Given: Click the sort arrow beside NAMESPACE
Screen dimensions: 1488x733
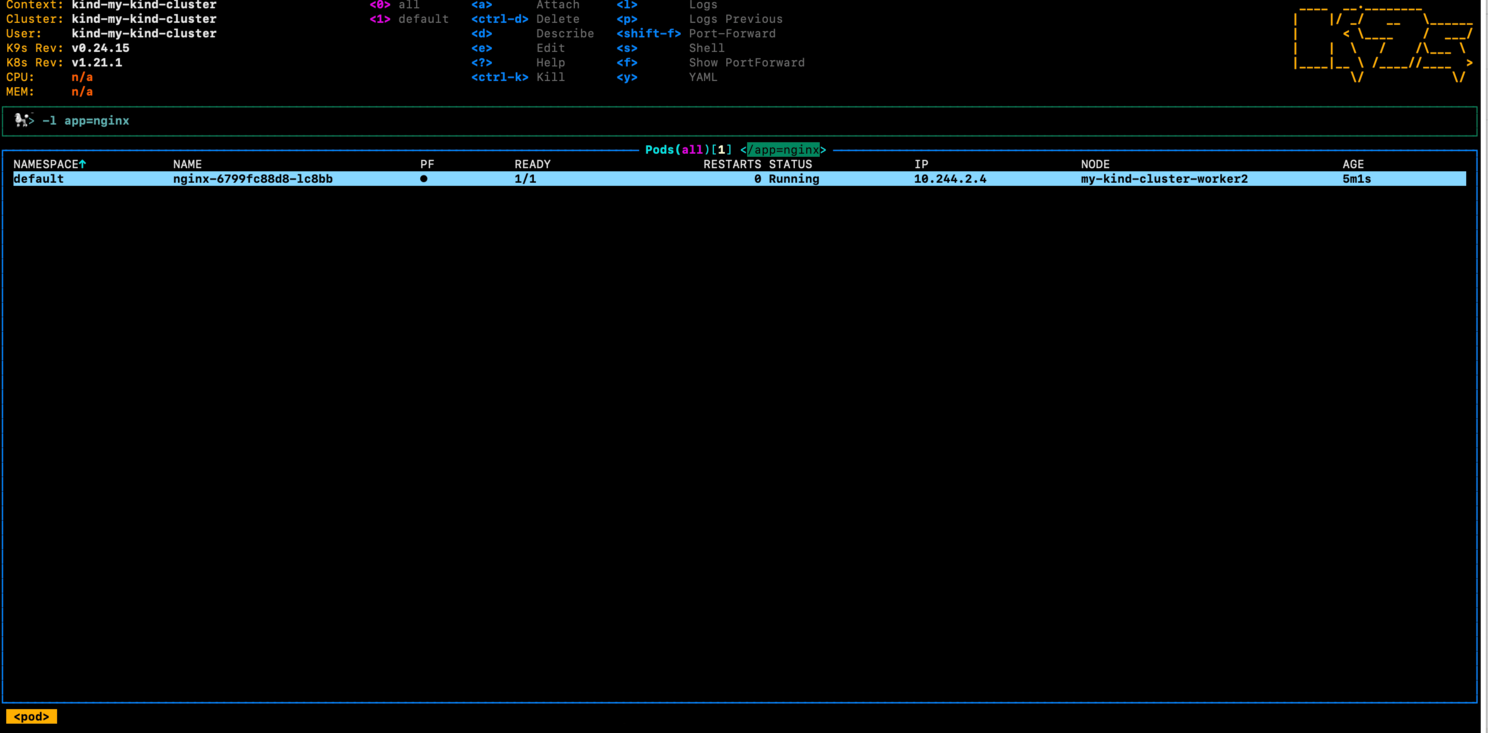Looking at the screenshot, I should pos(83,164).
